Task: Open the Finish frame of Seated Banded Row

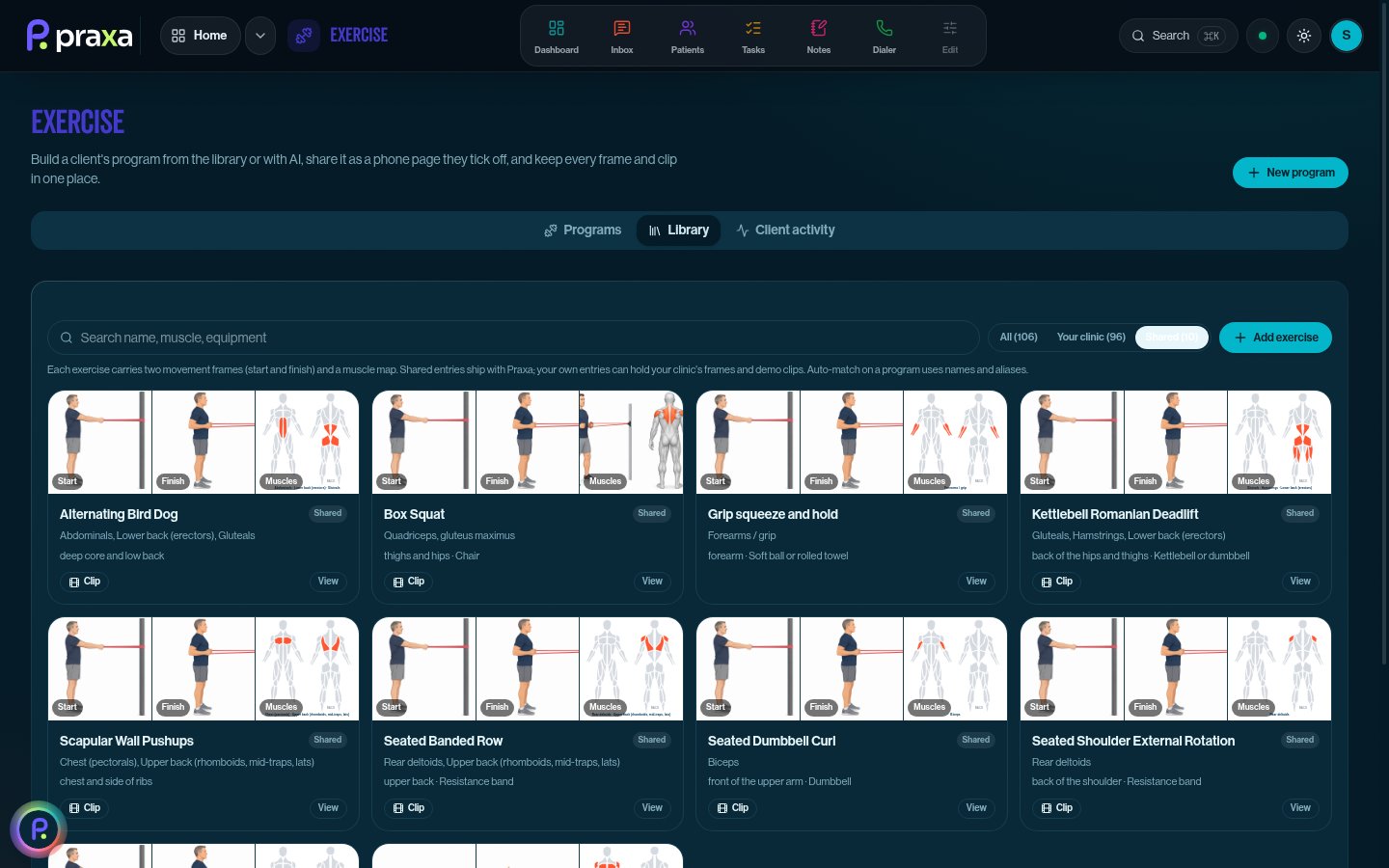Action: point(527,669)
